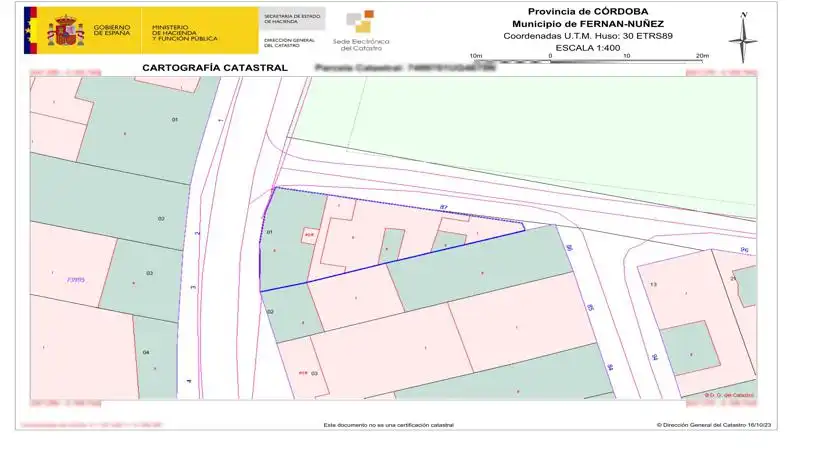
Task: Select "Este documento no es una certificación catastral"
Action: click(389, 425)
